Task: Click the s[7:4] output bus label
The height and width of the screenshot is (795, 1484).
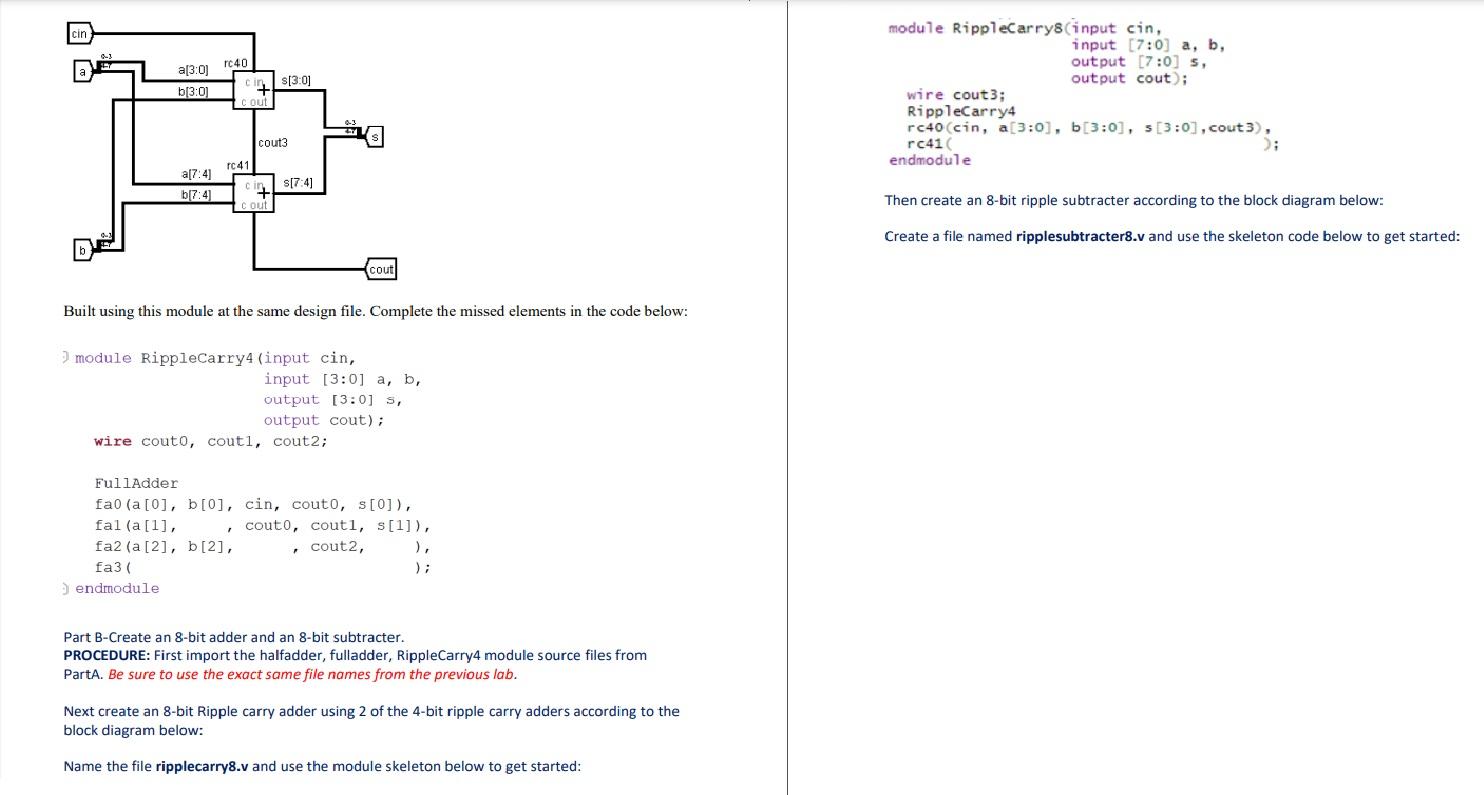Action: click(x=298, y=181)
